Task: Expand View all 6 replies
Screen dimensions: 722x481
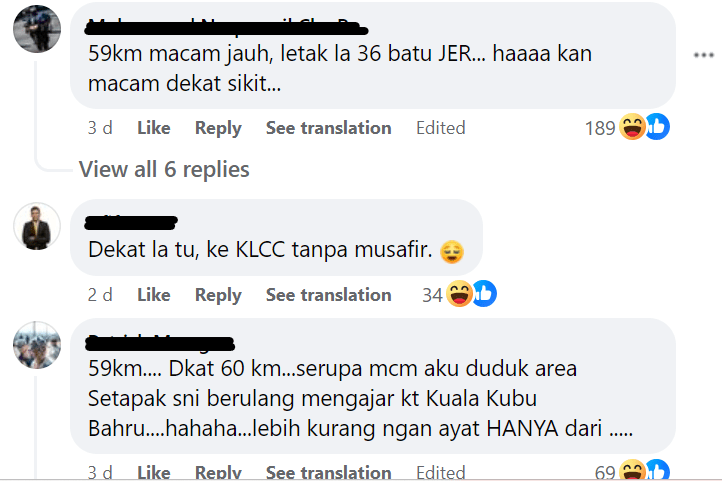Action: (164, 169)
